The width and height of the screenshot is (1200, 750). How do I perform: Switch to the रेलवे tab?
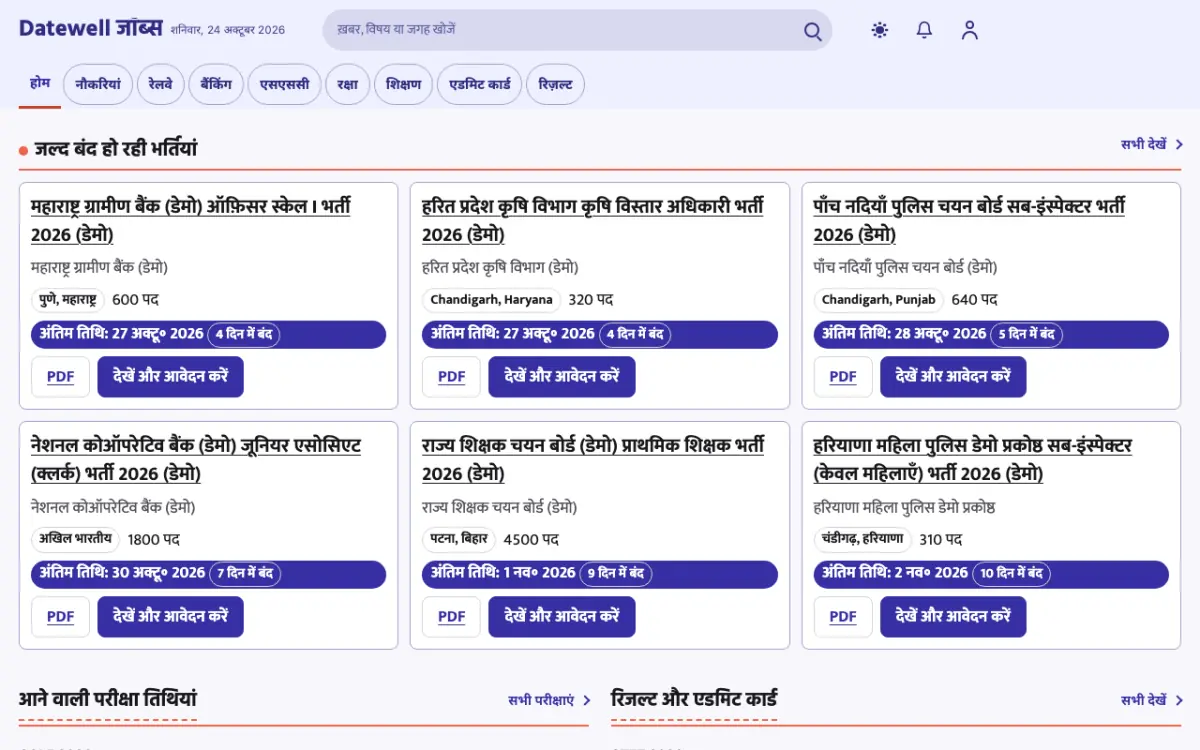[160, 85]
